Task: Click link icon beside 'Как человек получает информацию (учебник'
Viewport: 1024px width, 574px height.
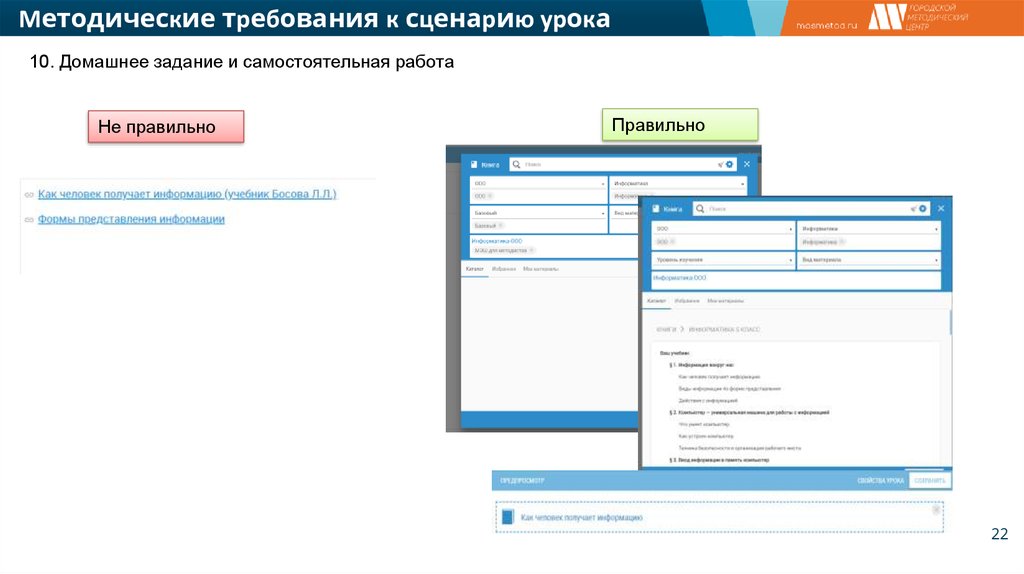Action: pos(29,194)
